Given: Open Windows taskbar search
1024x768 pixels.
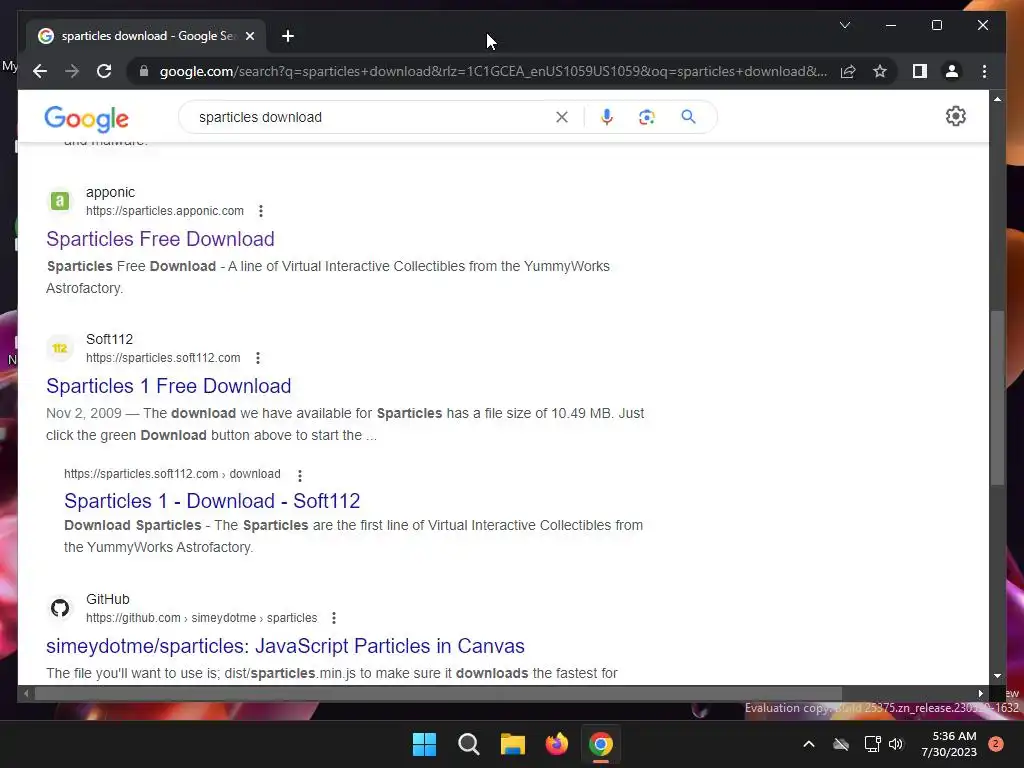Looking at the screenshot, I should [x=469, y=744].
